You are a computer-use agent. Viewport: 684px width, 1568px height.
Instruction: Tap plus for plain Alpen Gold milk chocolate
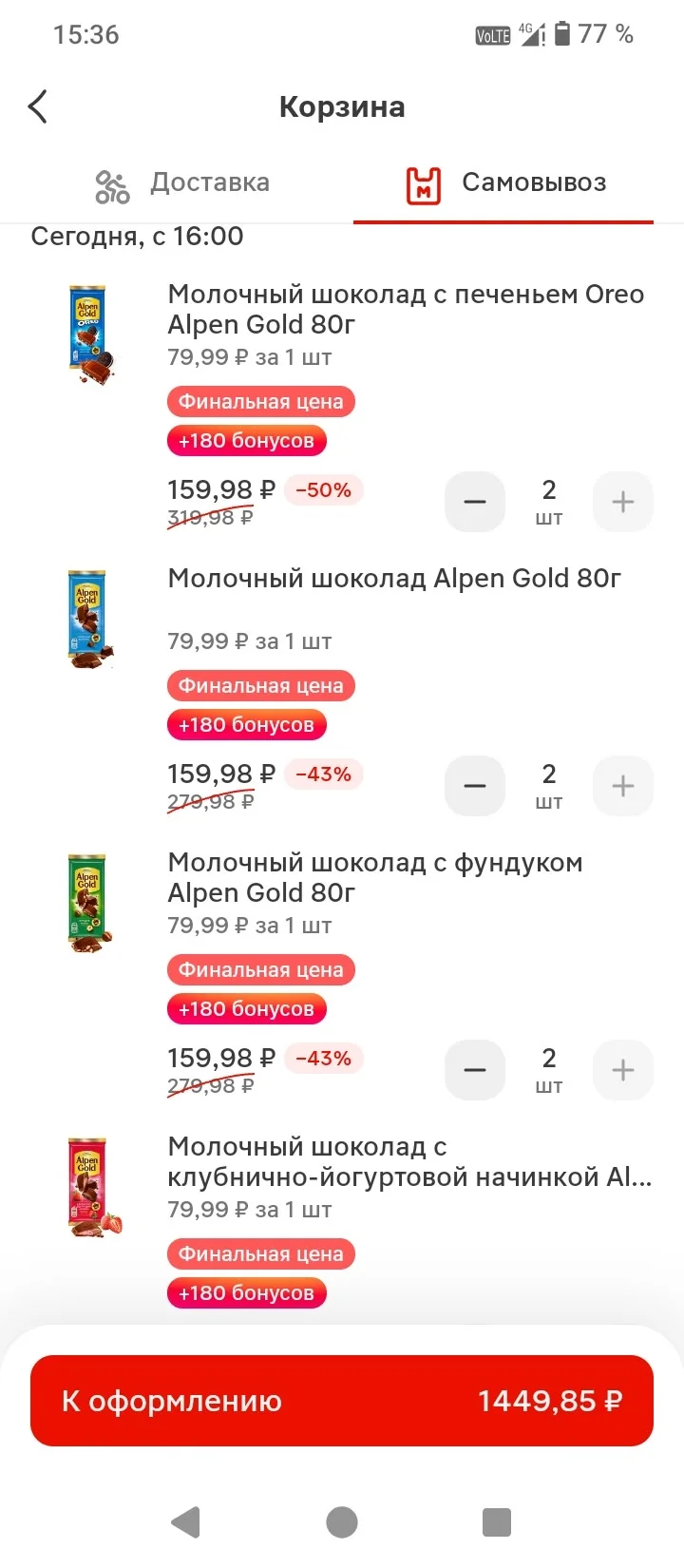point(623,786)
